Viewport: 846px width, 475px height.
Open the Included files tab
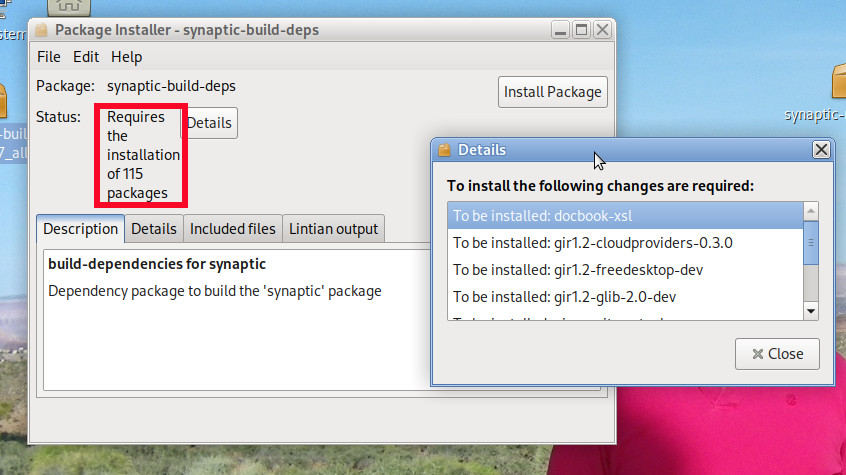[233, 229]
